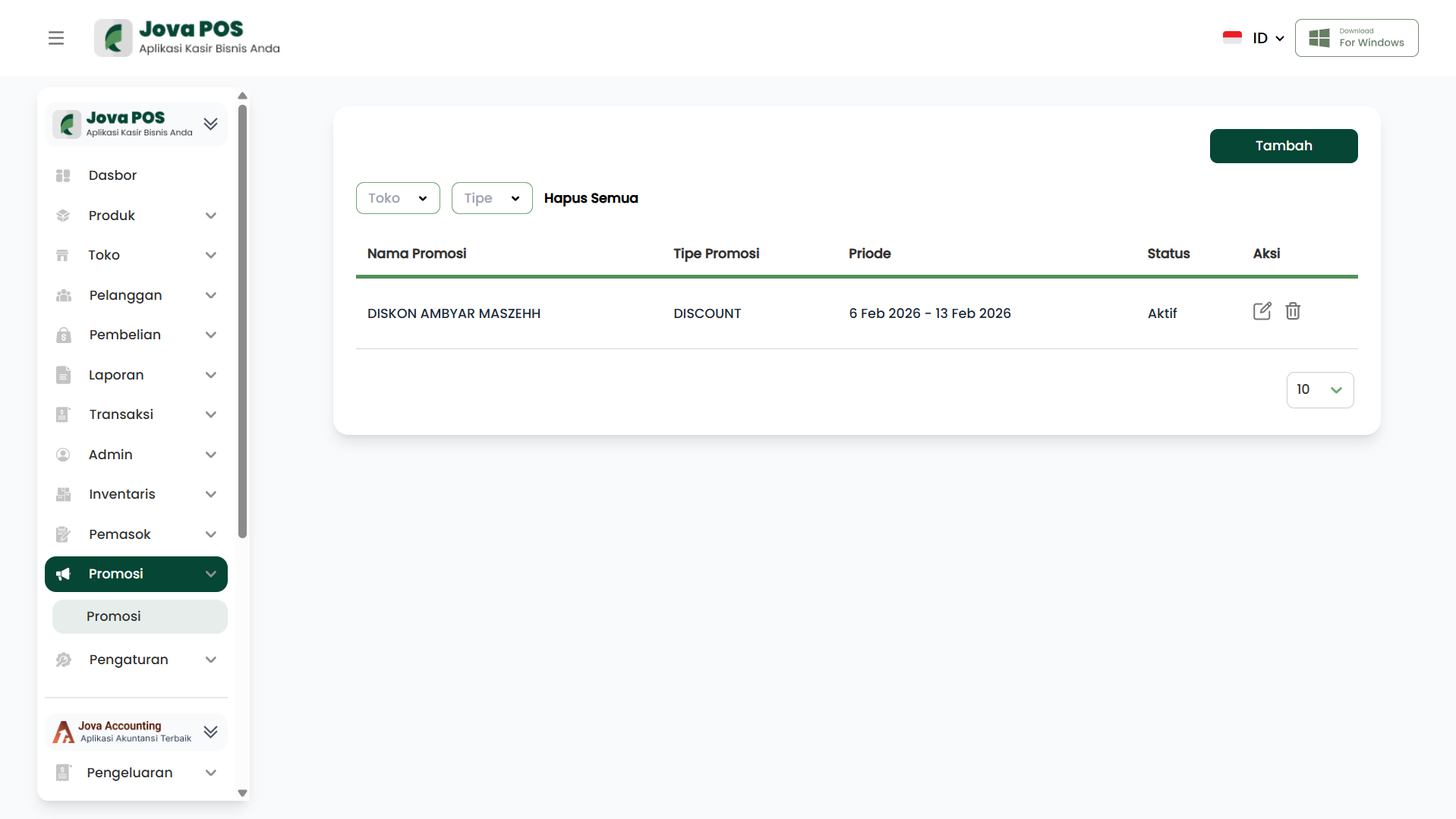
Task: Click the hamburger menu icon
Action: click(x=56, y=38)
